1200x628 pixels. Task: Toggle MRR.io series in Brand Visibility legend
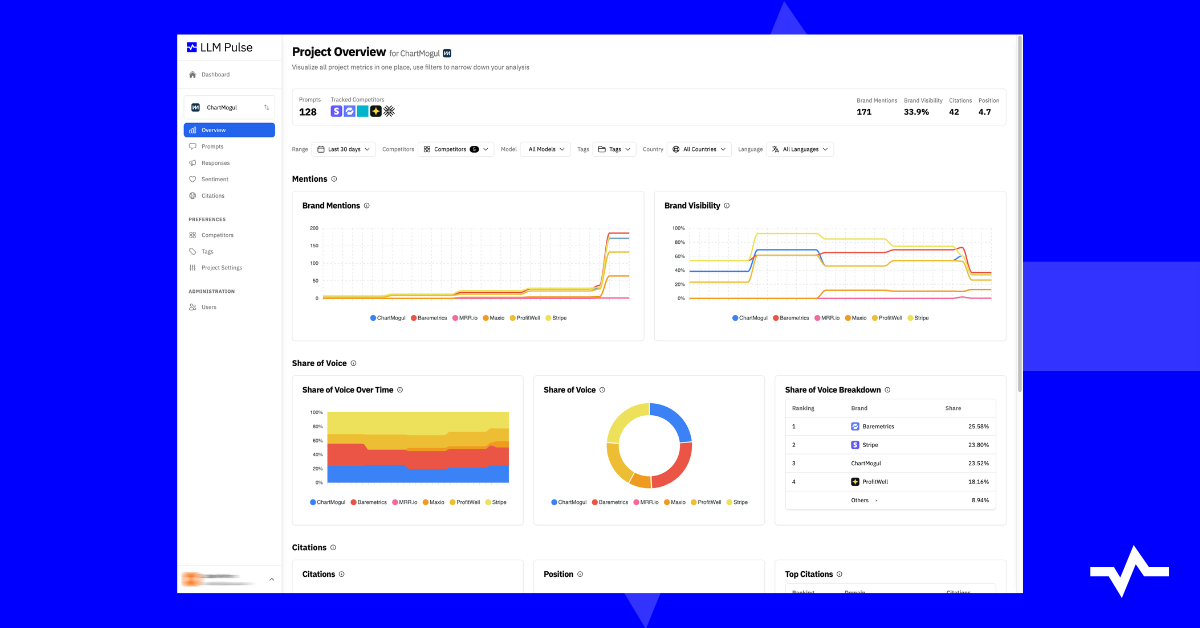(826, 318)
